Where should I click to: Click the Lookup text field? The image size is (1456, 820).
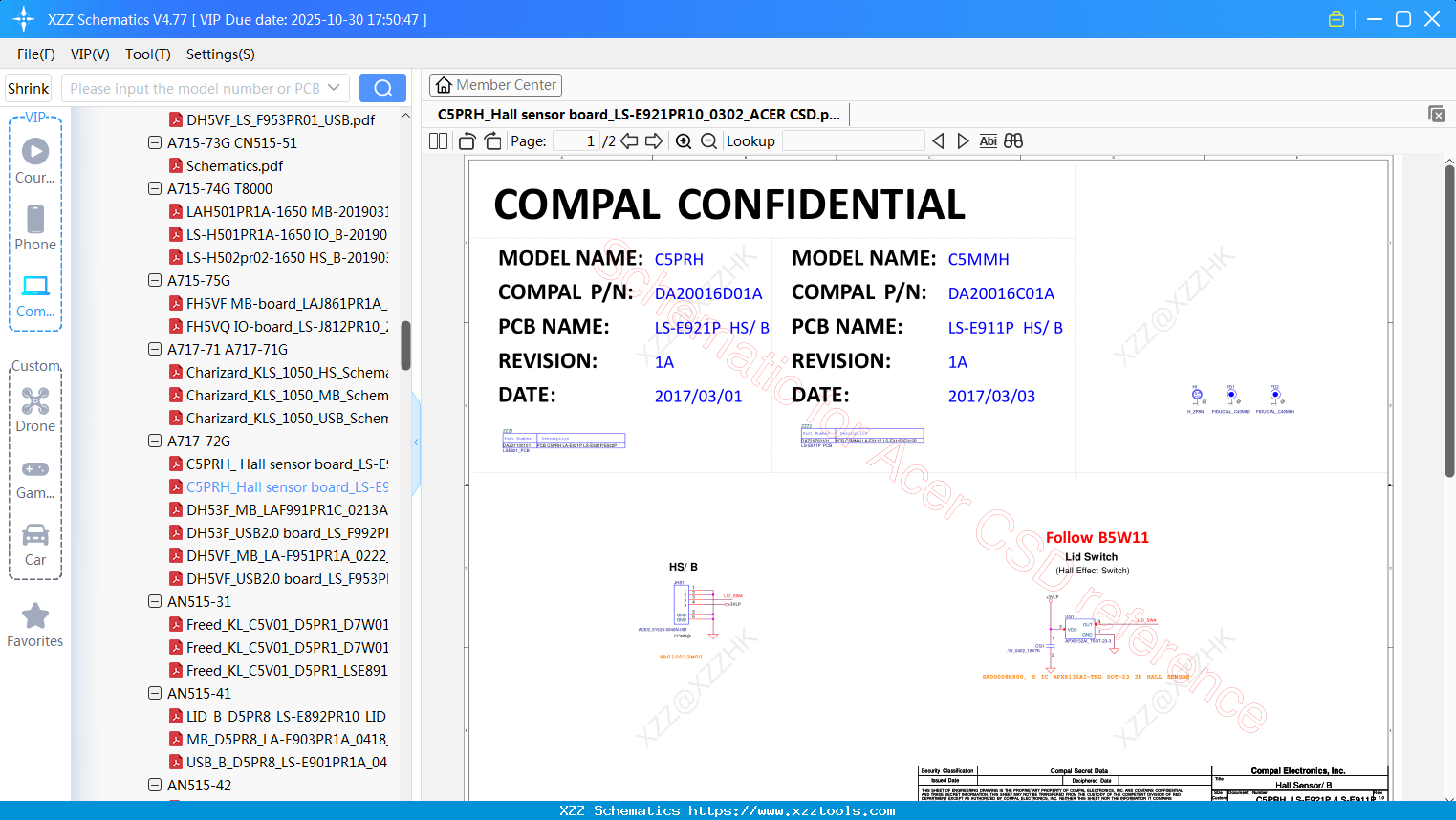click(x=853, y=141)
